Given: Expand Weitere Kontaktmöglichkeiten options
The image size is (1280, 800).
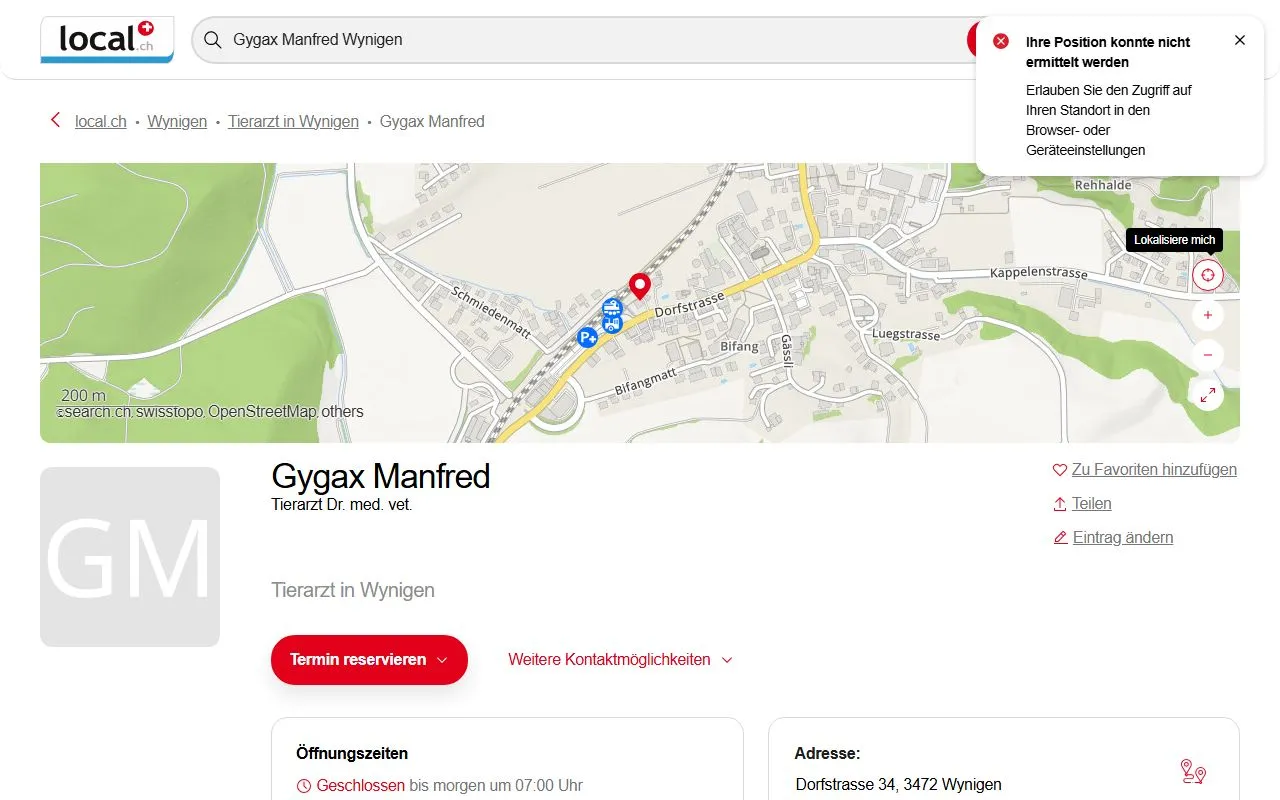Looking at the screenshot, I should [619, 660].
